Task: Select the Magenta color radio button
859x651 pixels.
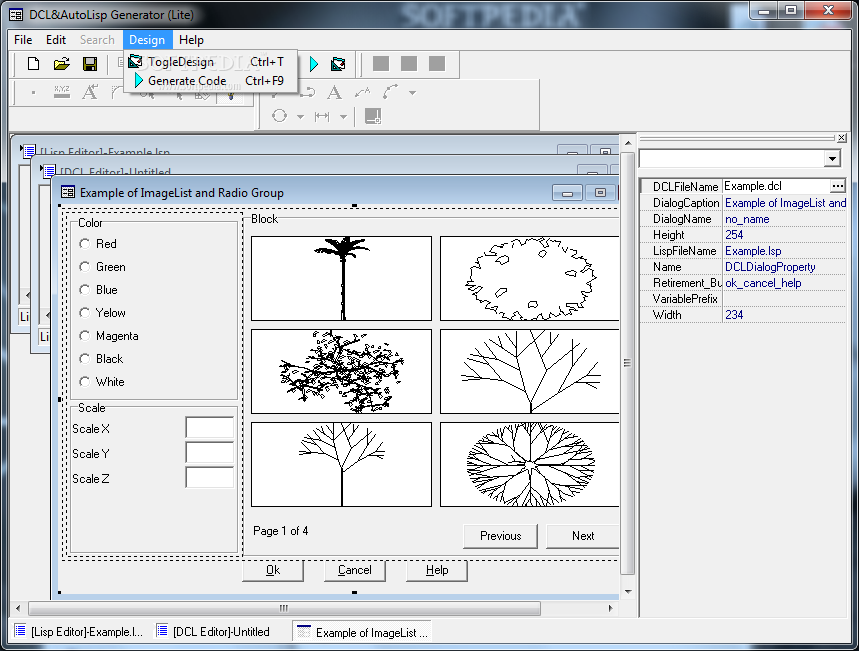Action: point(84,335)
